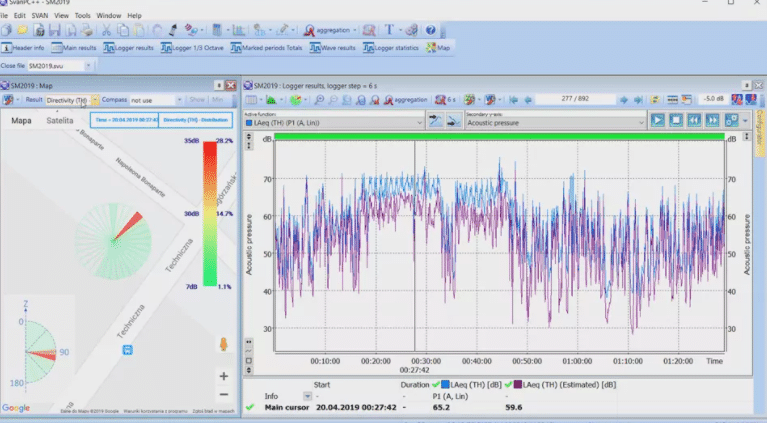Image resolution: width=767 pixels, height=423 pixels.
Task: Toggle the Main cursor checkmark
Action: 250,407
